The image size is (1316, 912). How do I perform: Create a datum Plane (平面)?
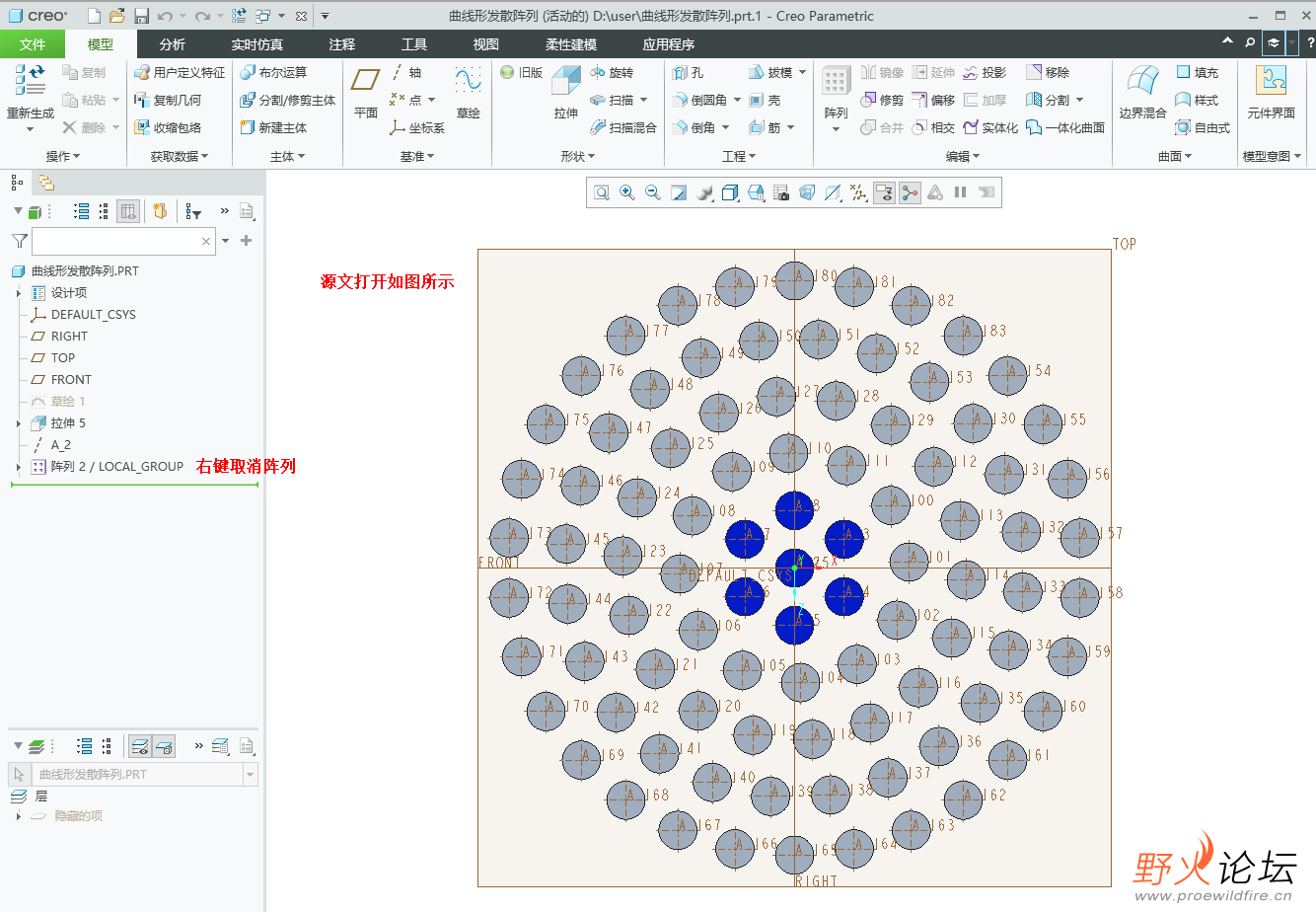point(366,93)
